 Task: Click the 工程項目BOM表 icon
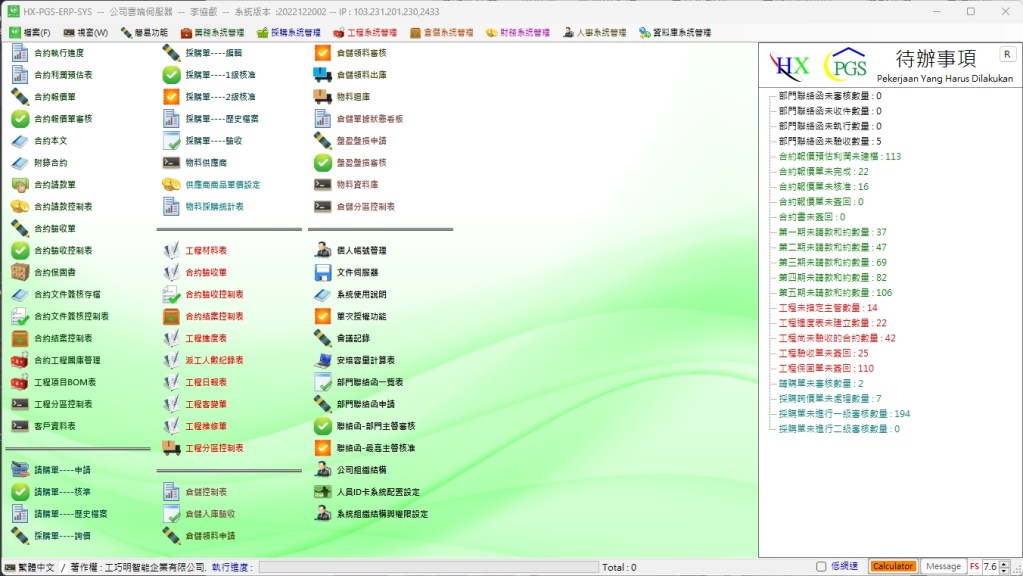(20, 382)
